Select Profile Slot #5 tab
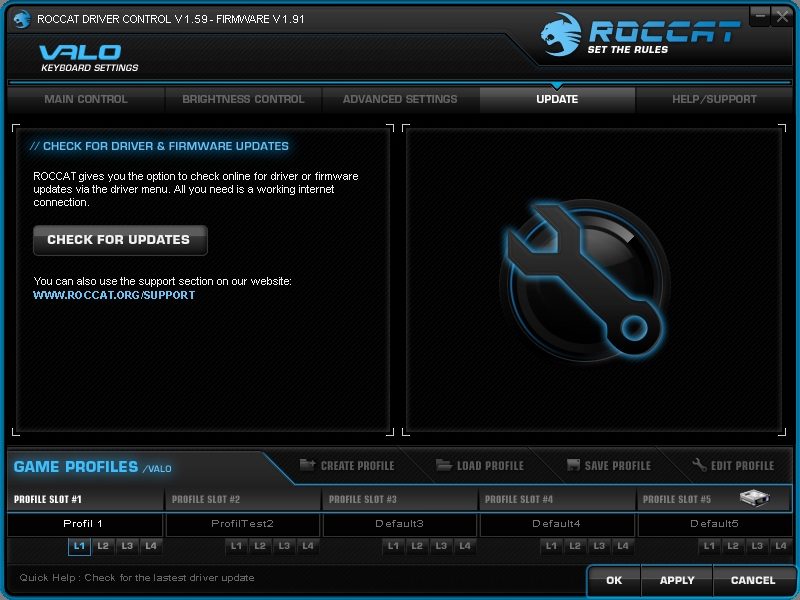Image resolution: width=800 pixels, height=600 pixels. [714, 499]
